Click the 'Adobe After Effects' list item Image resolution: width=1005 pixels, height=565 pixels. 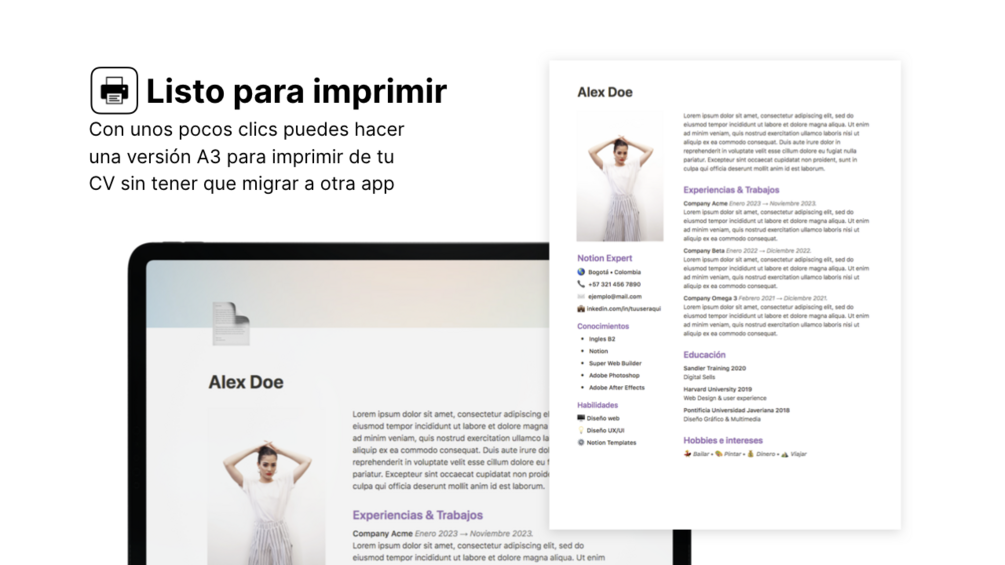point(617,388)
